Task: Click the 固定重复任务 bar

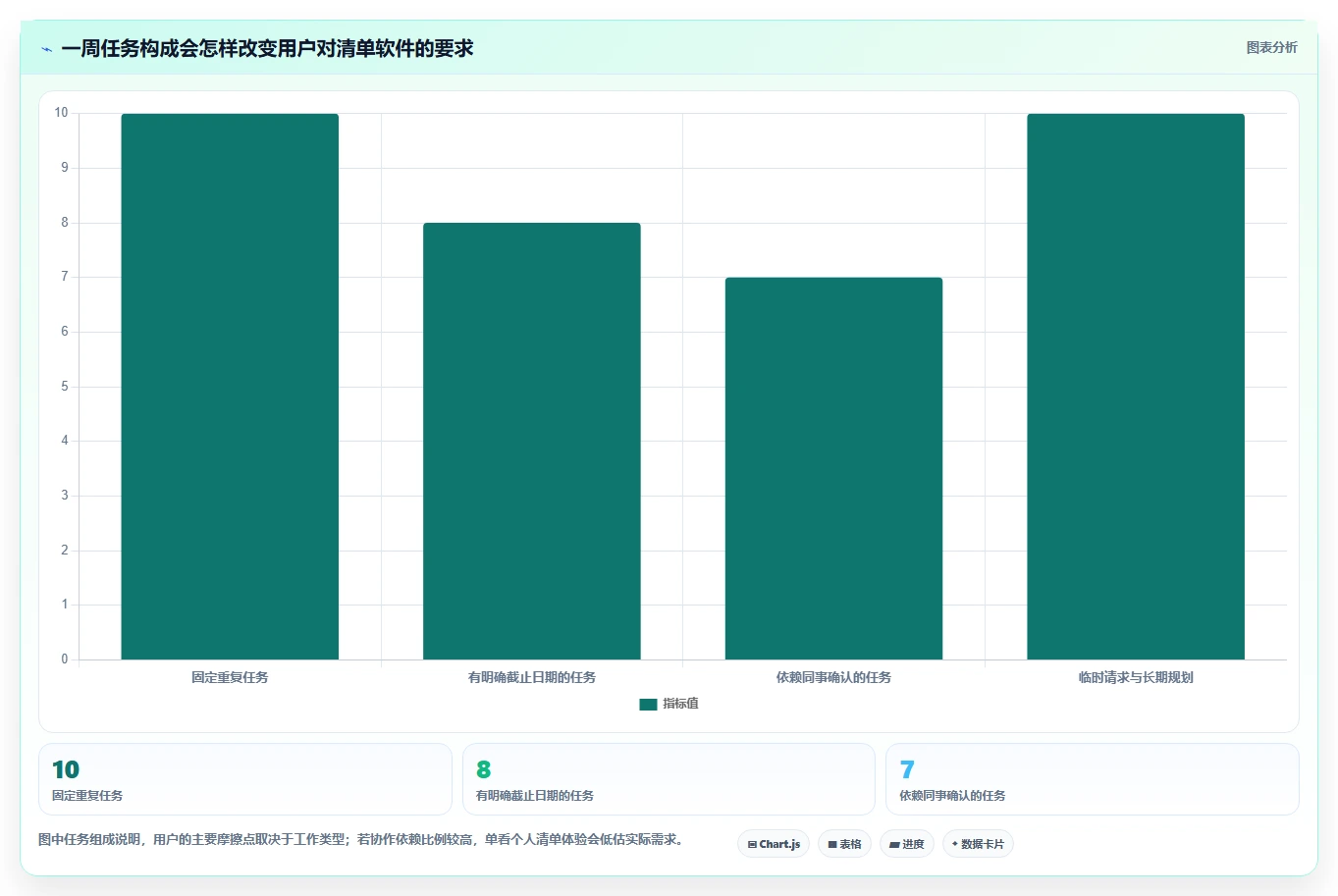Action: (230, 387)
